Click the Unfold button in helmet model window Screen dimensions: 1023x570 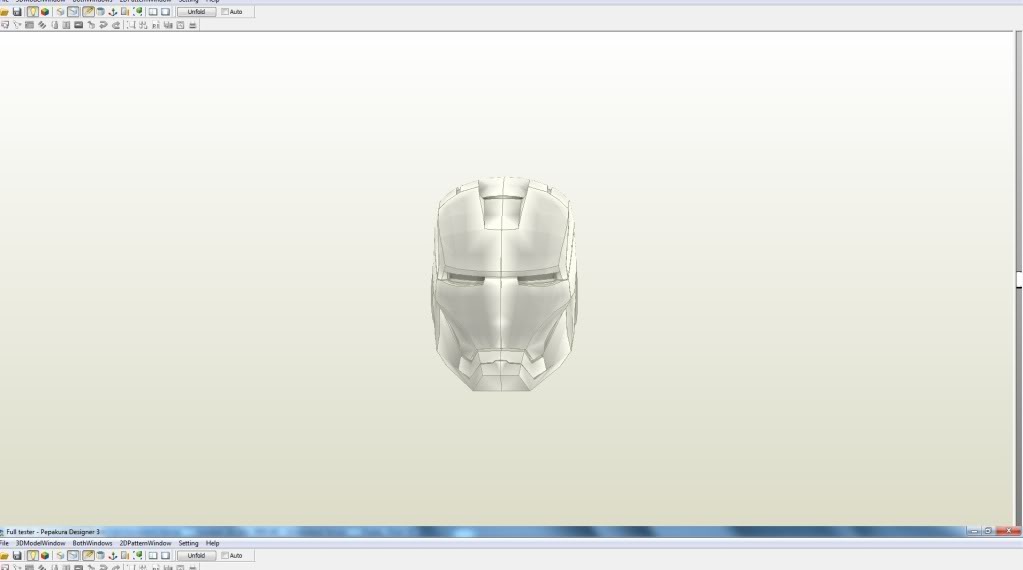pyautogui.click(x=196, y=12)
